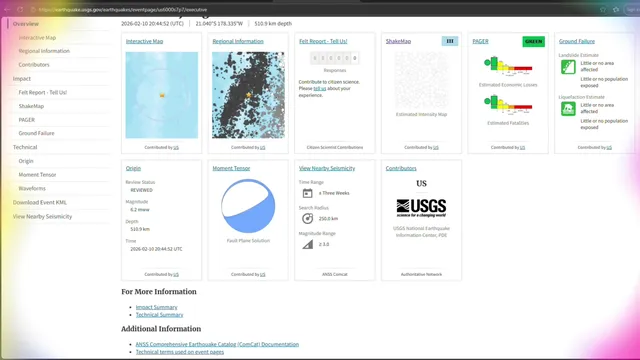Viewport: 640px width, 360px height.
Task: Select Ground Failure in the sidebar
Action: tap(36, 133)
